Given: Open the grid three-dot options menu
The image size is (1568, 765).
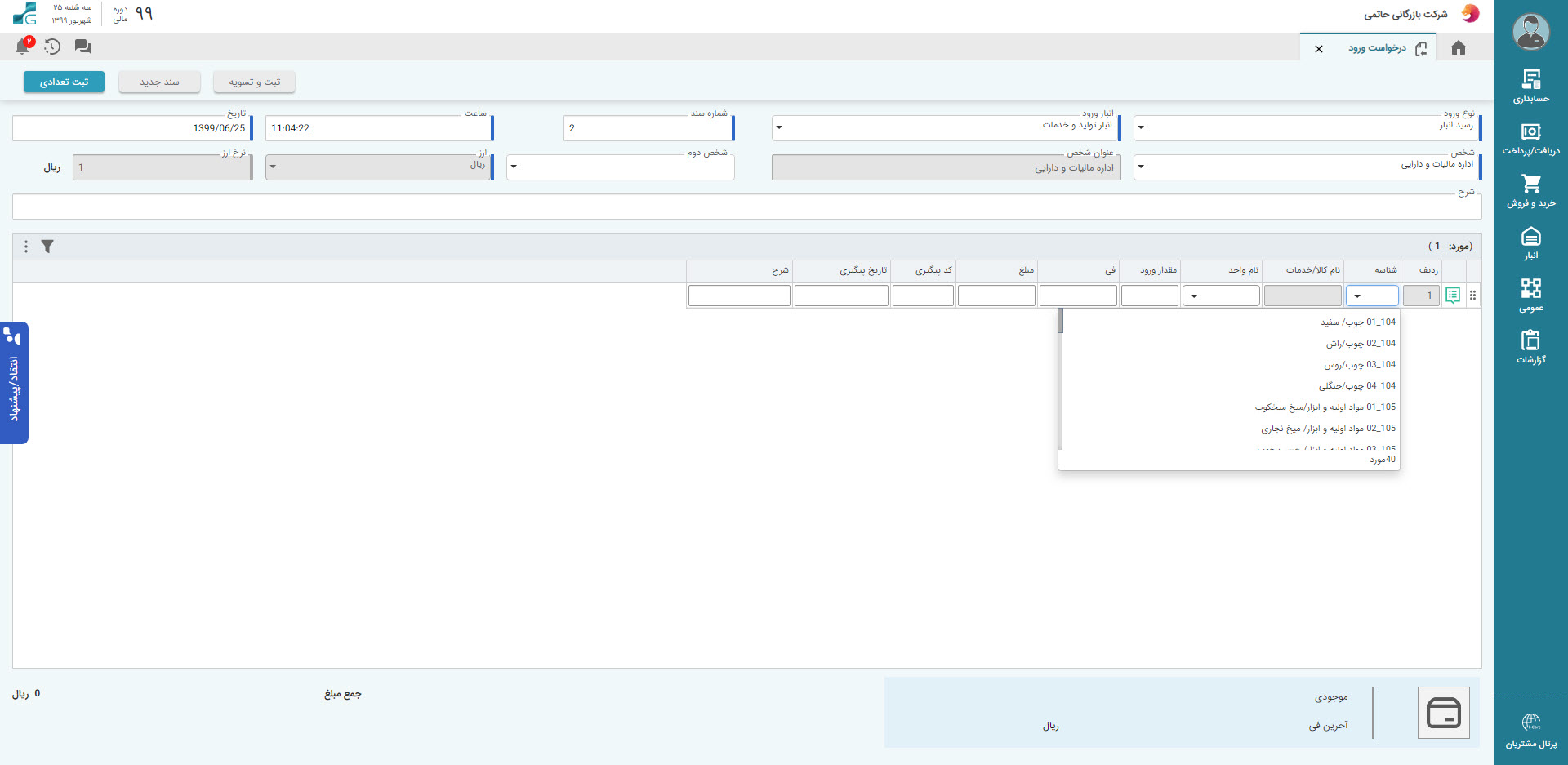Looking at the screenshot, I should pyautogui.click(x=26, y=246).
